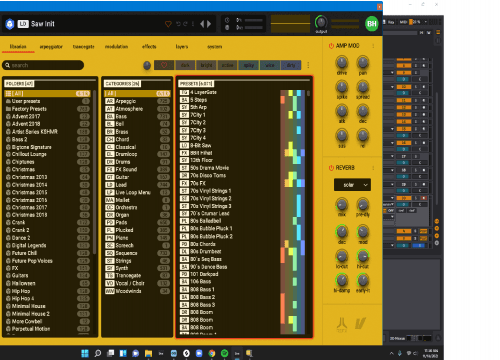
Task: Select the Vocal / Choir category
Action: 137,283
